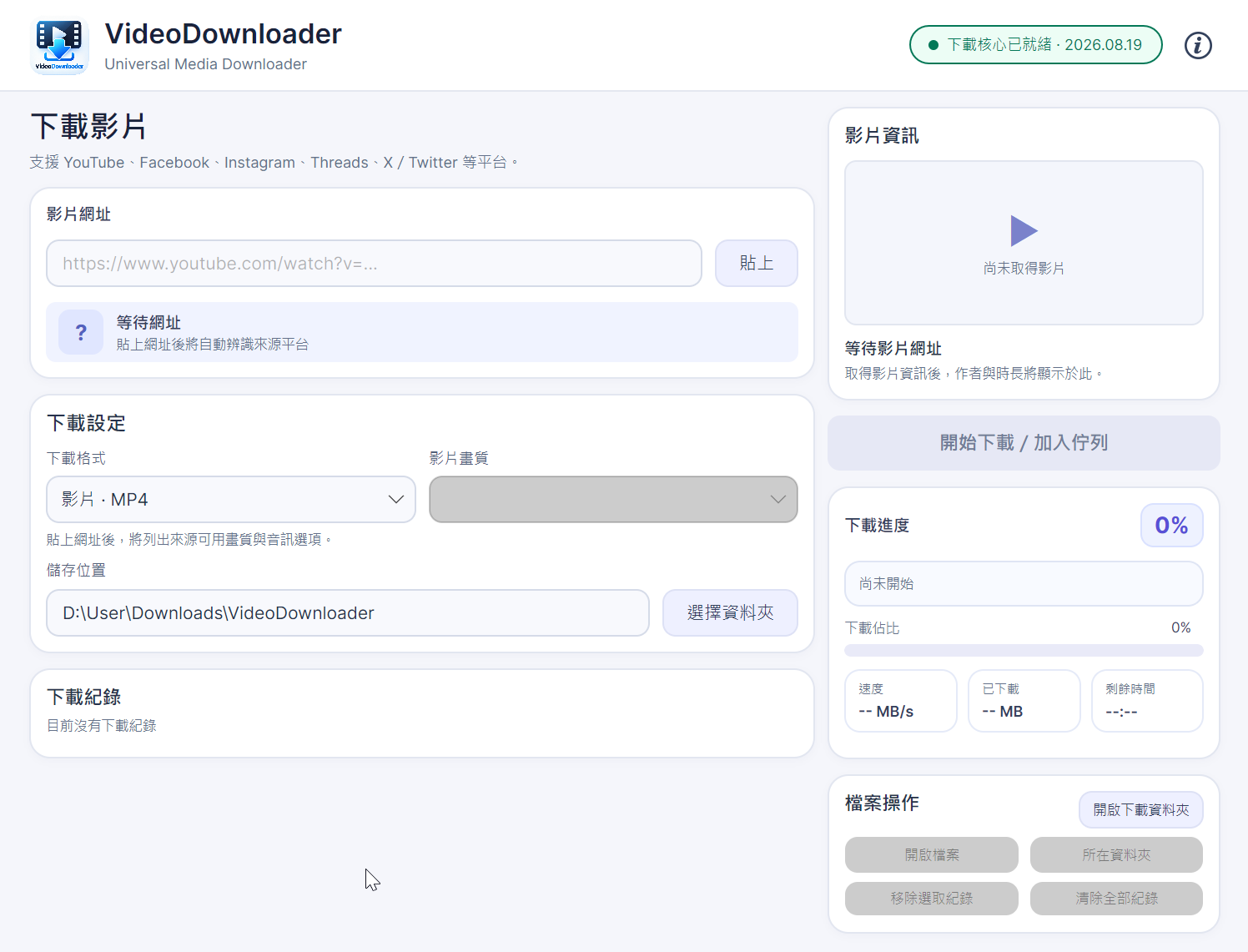Viewport: 1248px width, 952px height.
Task: Click the 所在資料夾 button
Action: point(1116,855)
